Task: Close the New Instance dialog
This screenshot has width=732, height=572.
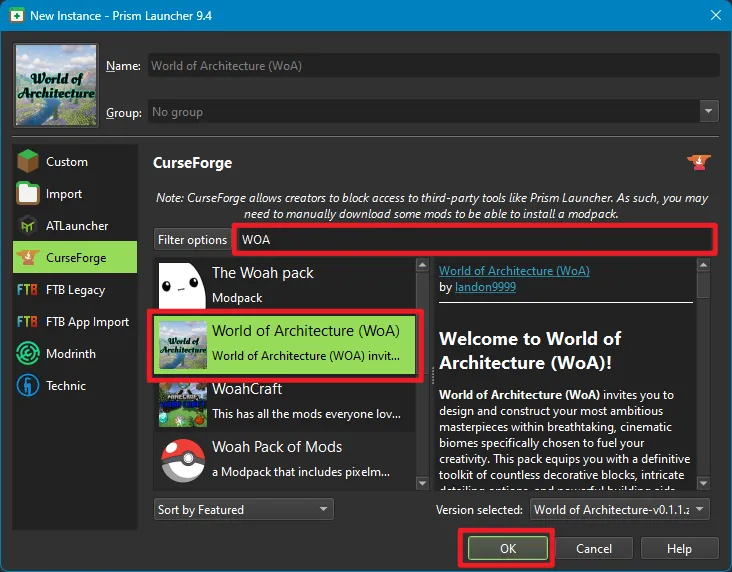Action: point(716,15)
